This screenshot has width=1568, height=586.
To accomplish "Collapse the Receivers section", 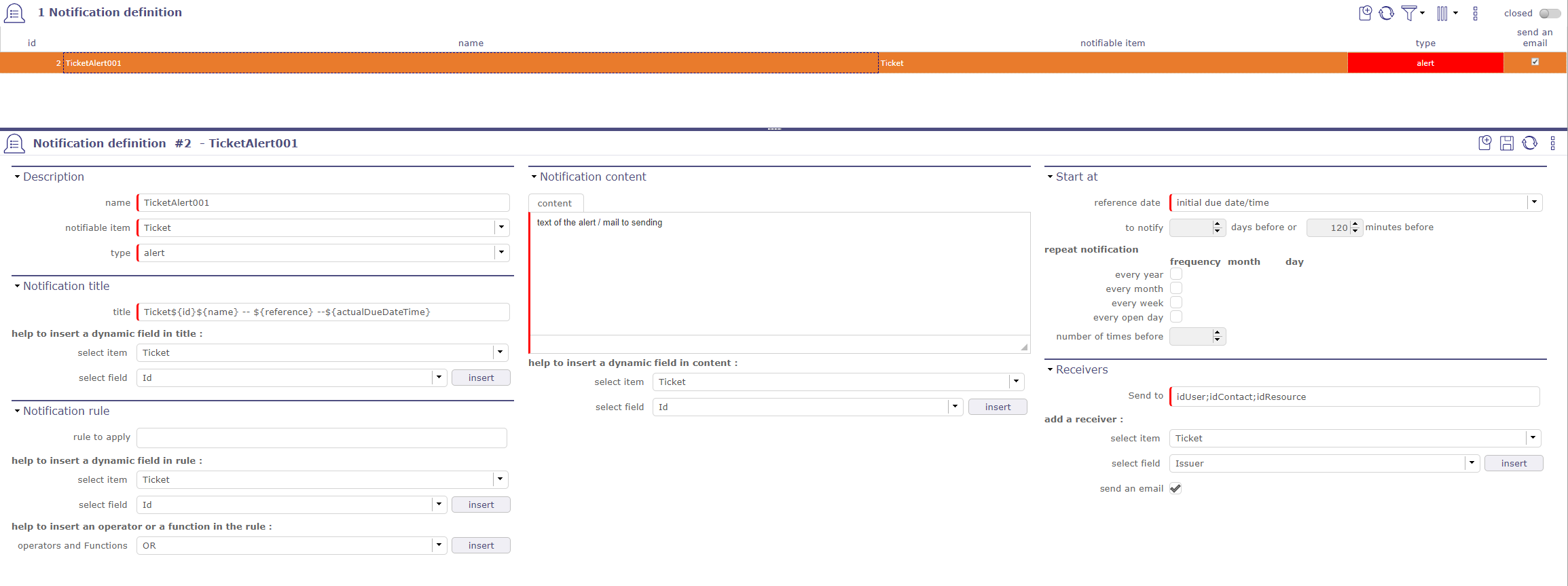I will tap(1051, 369).
